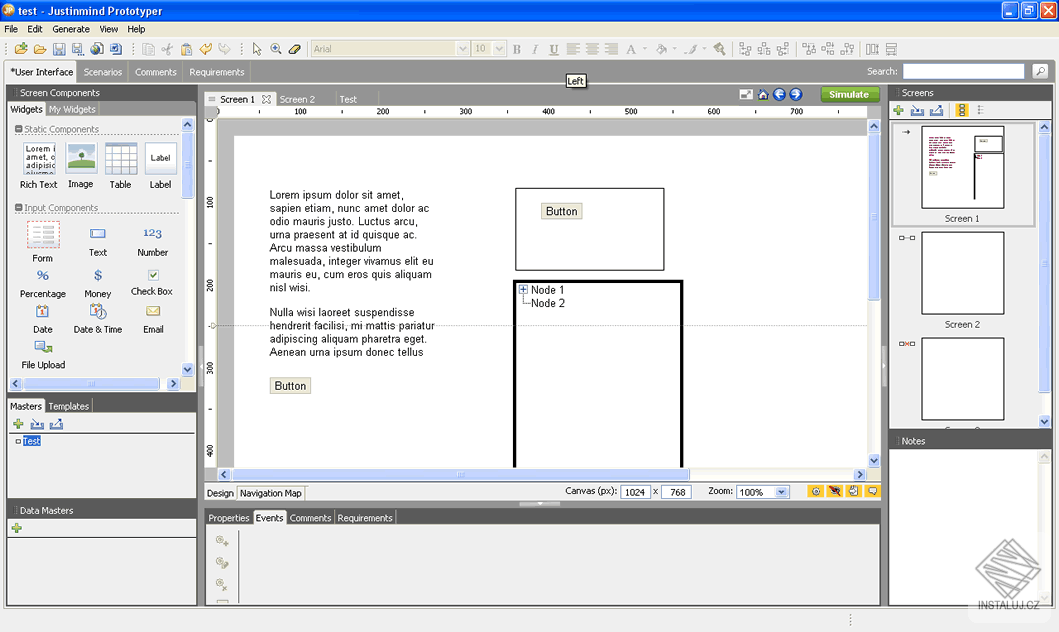Viewport: 1059px width, 632px height.
Task: Click the search magnifier button
Action: click(x=1040, y=71)
